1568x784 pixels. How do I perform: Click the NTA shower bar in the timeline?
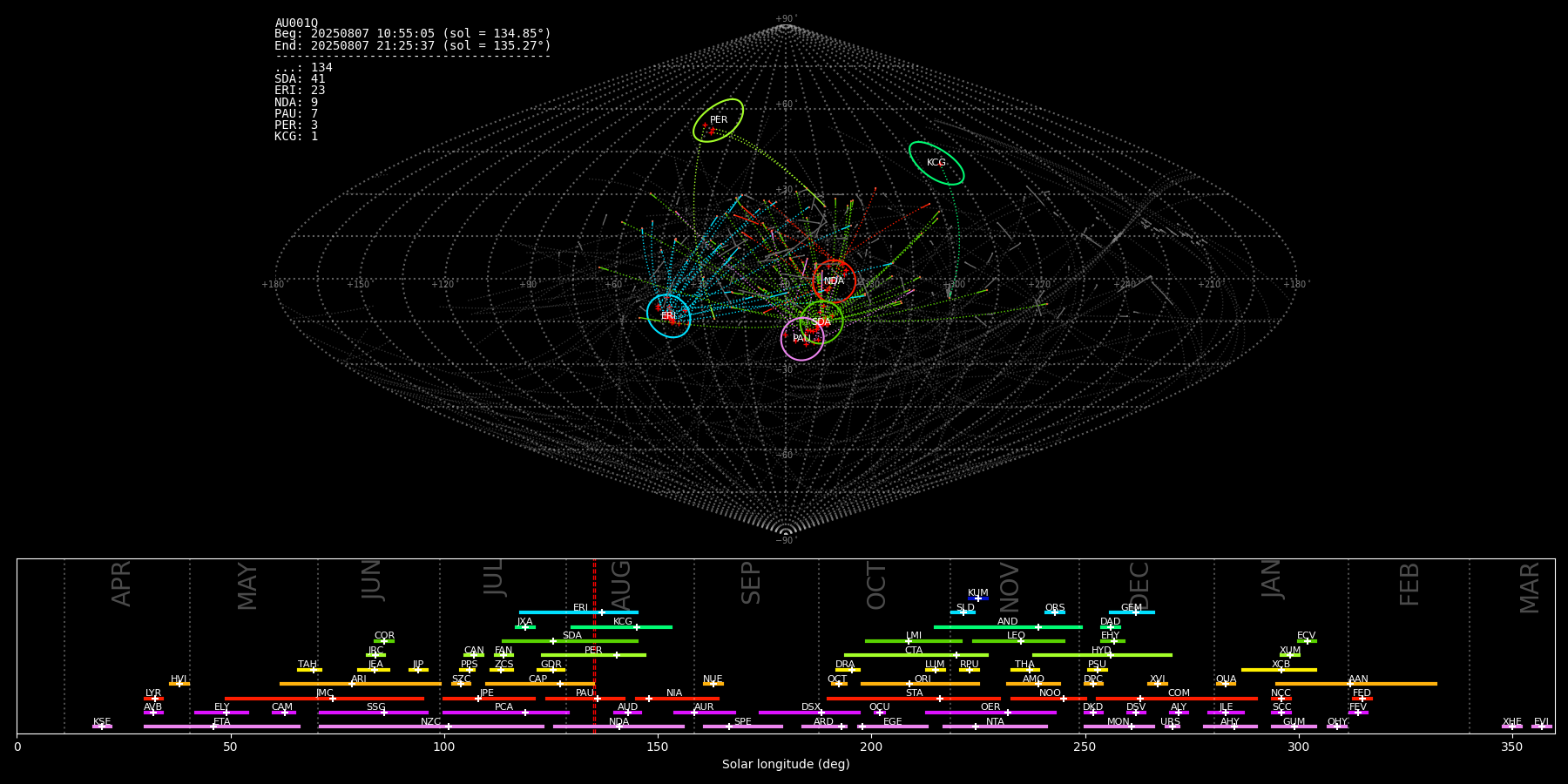995,726
